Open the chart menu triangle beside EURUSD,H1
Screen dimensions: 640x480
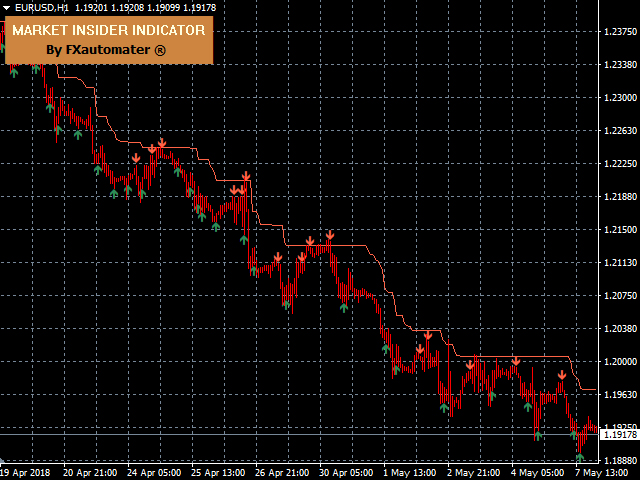(6, 8)
